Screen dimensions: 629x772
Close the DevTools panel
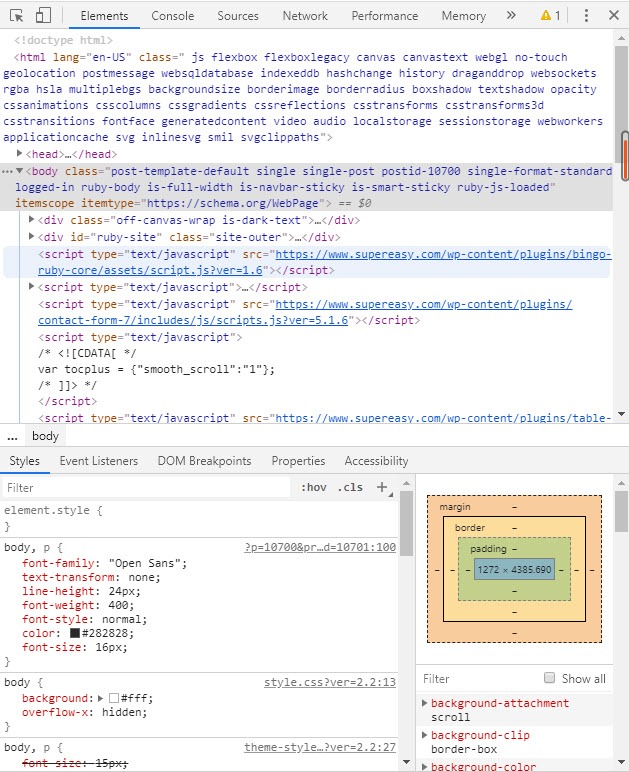[614, 15]
